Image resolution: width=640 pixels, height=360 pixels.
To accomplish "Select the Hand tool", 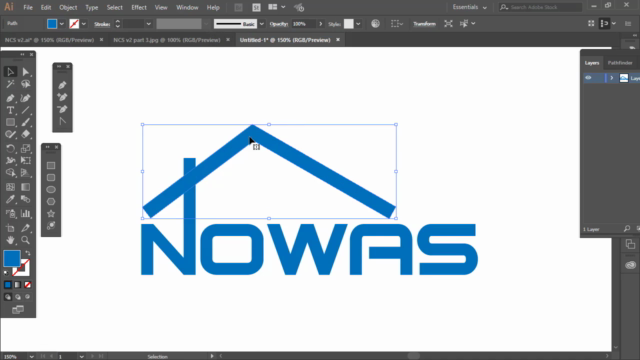I will (x=10, y=240).
